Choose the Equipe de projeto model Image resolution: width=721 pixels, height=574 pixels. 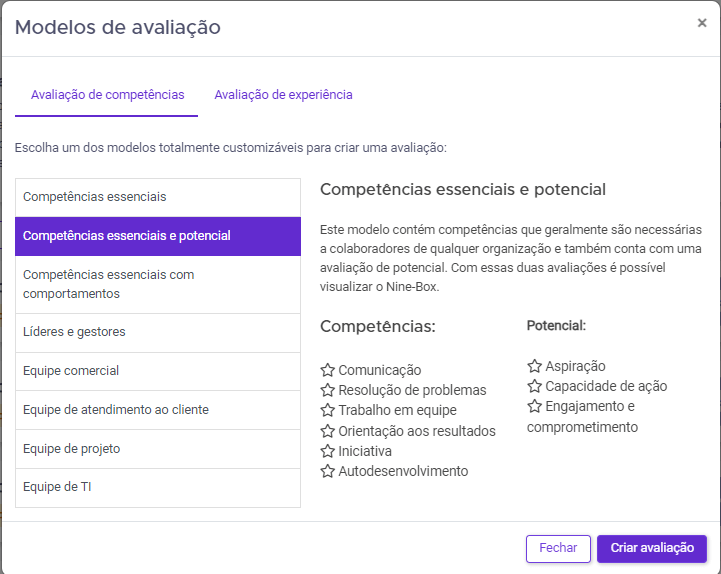pos(158,449)
